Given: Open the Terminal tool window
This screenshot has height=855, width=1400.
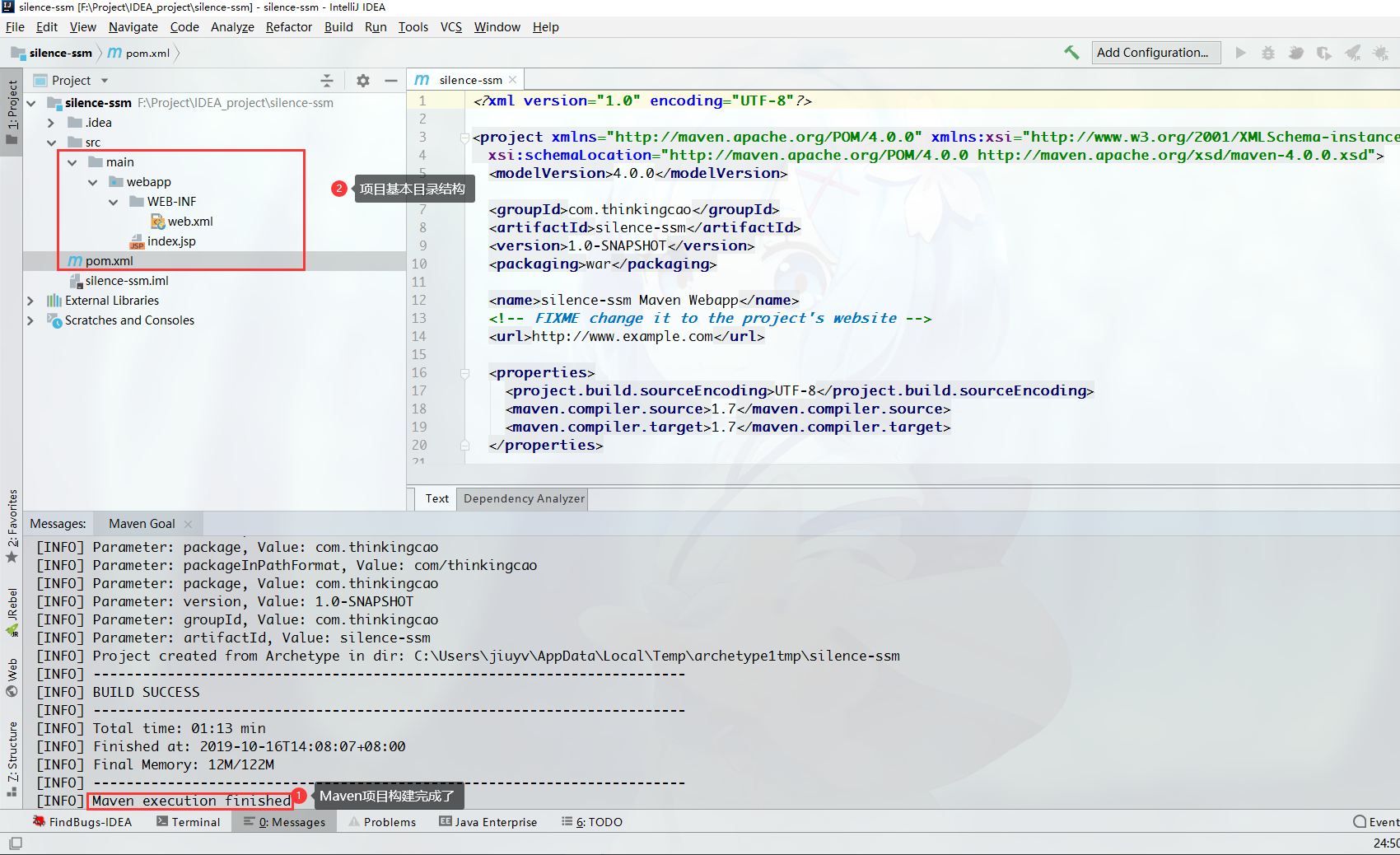Looking at the screenshot, I should (189, 821).
